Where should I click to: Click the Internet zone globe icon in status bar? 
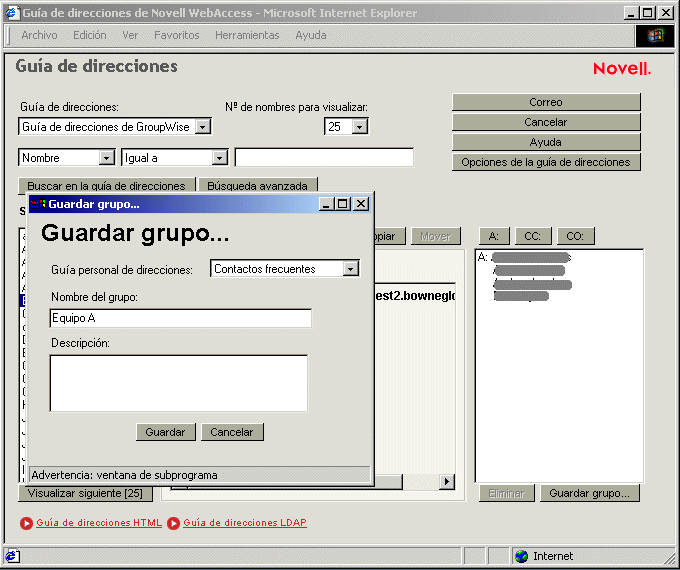pyautogui.click(x=521, y=556)
